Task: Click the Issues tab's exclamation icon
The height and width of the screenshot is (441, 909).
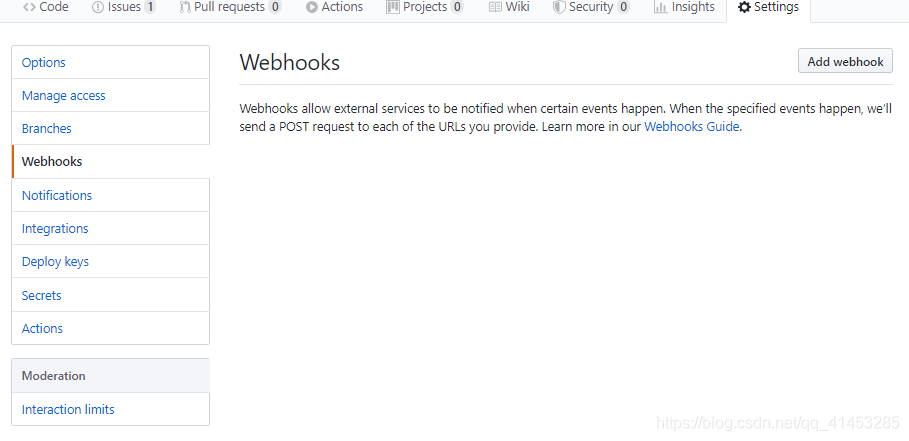Action: point(98,7)
